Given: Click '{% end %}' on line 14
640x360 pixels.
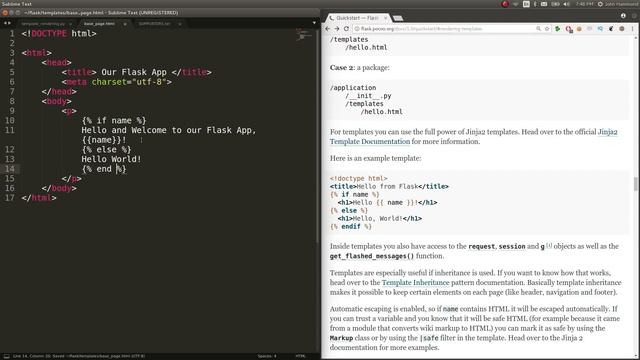Looking at the screenshot, I should click(104, 169).
